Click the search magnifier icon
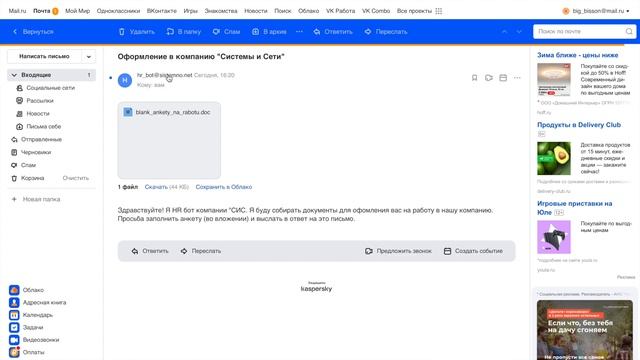This screenshot has width=640, height=360. [629, 31]
